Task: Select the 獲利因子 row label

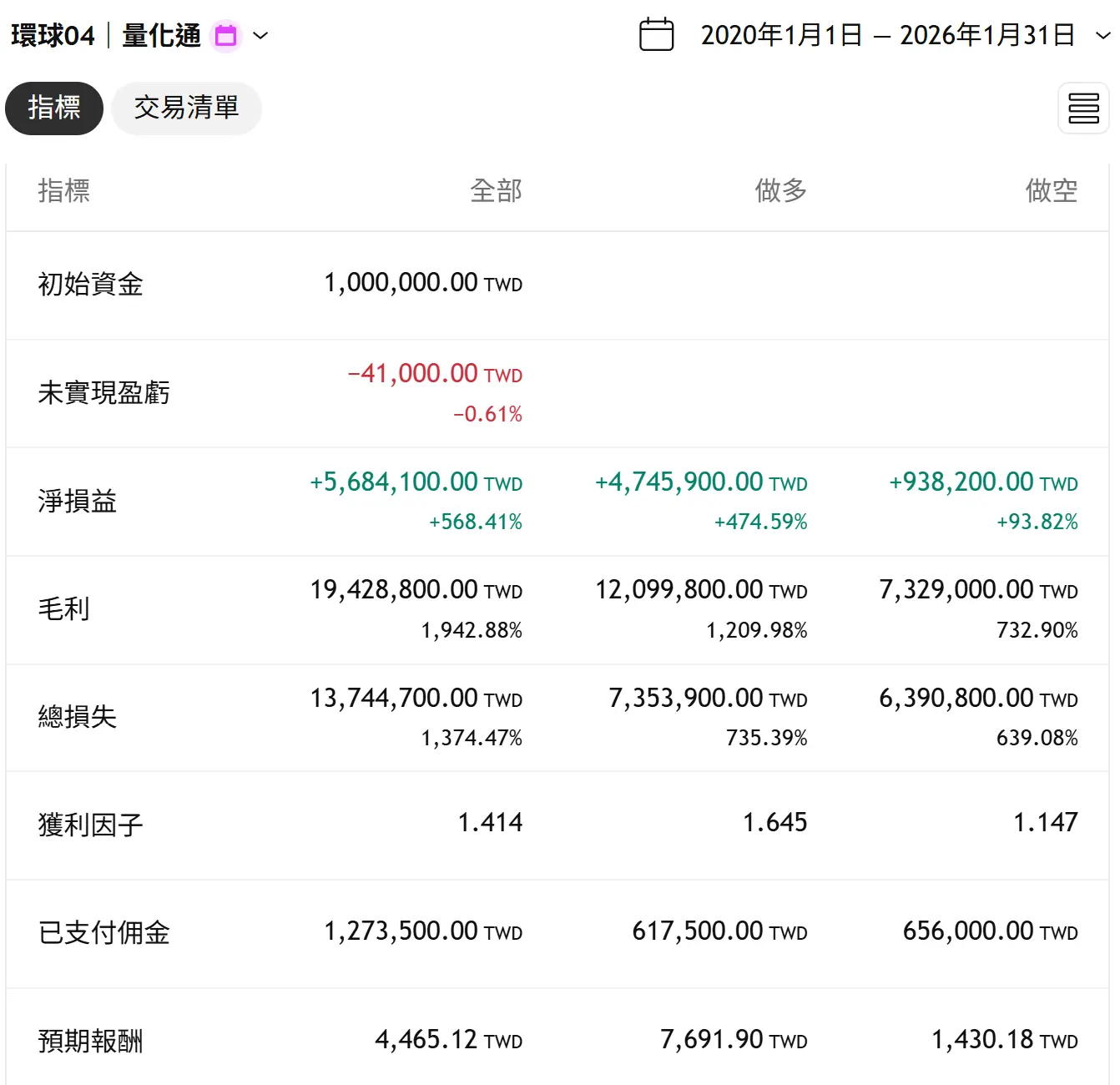Action: 90,825
